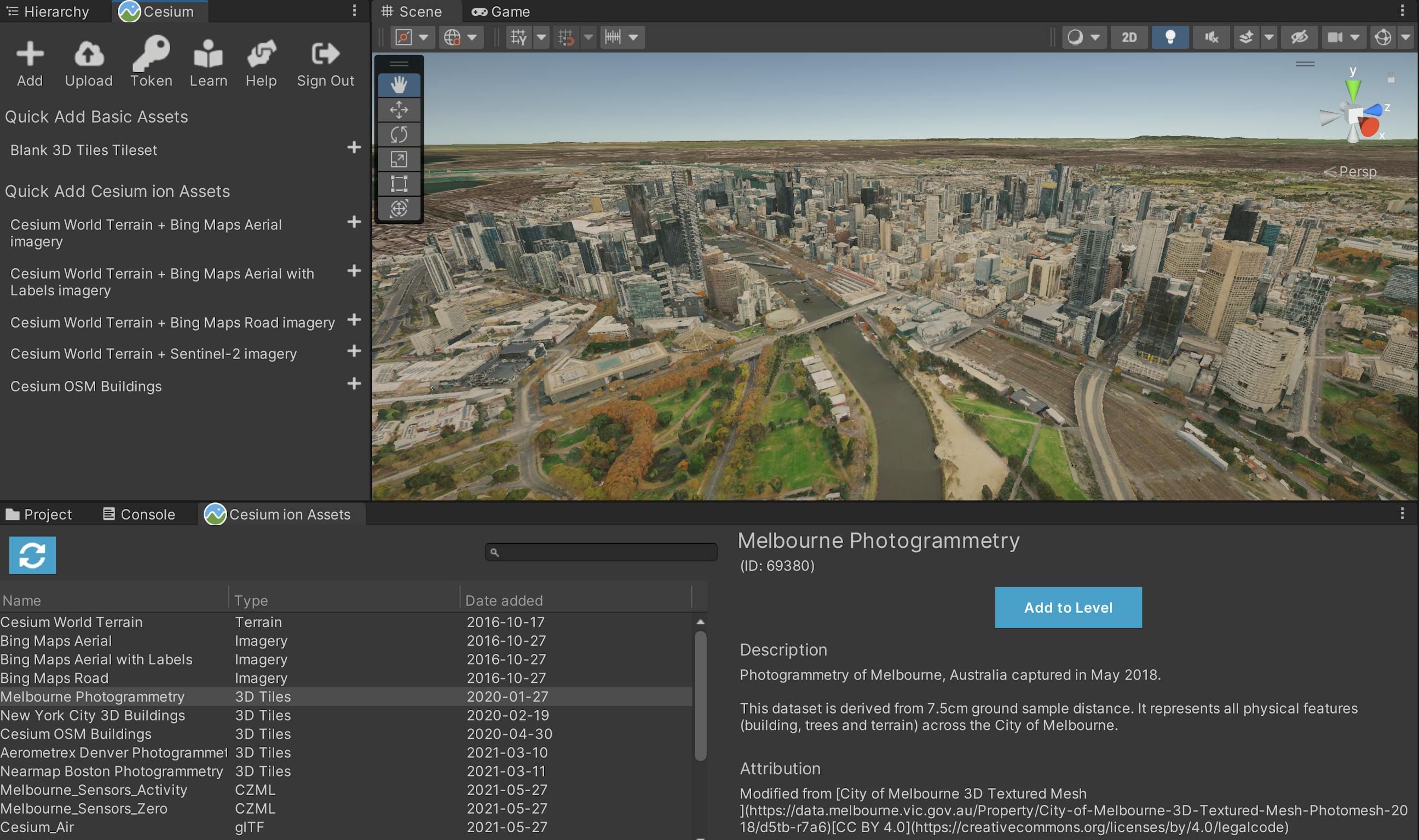Select the Rotate tool in the Scene overlay
This screenshot has width=1419, height=840.
click(x=400, y=134)
